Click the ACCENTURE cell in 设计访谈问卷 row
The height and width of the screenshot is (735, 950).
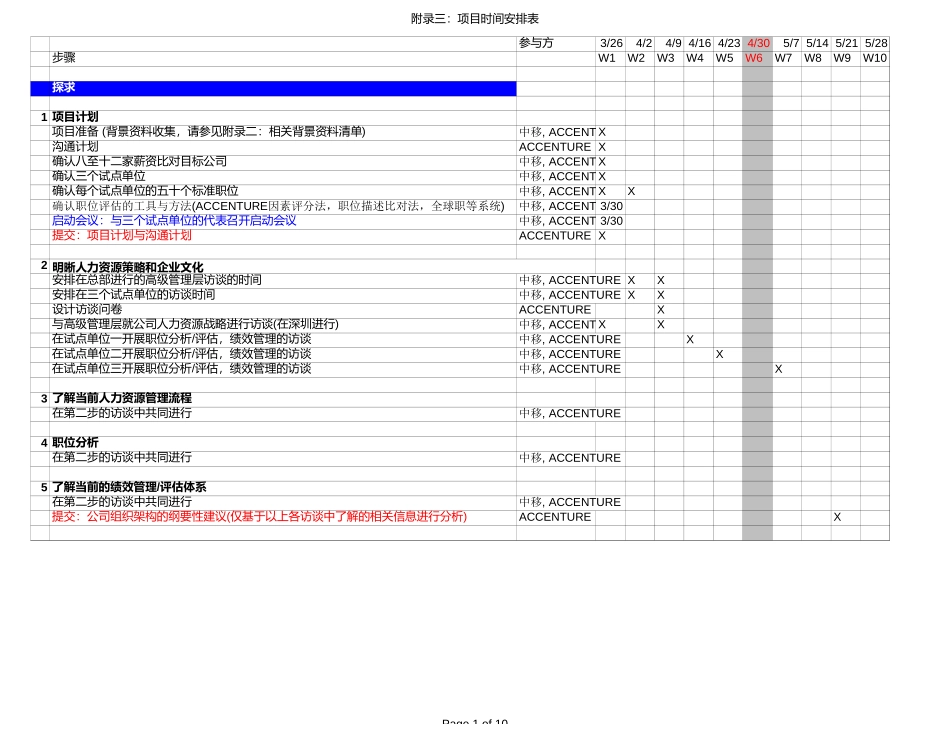pos(555,310)
